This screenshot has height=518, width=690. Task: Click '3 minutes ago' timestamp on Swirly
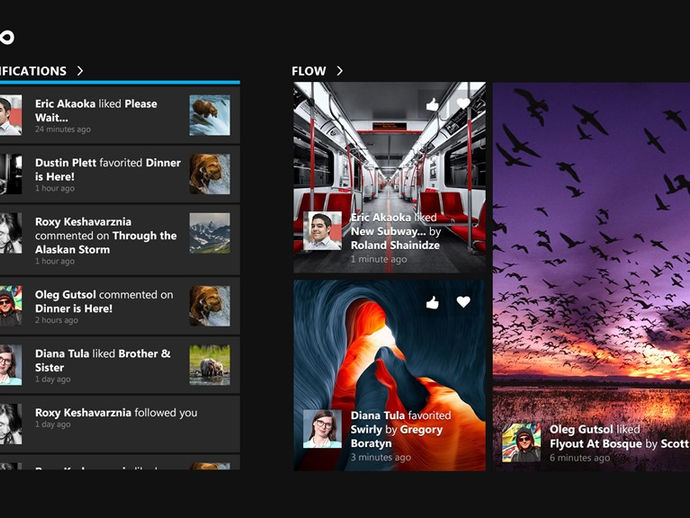pyautogui.click(x=381, y=458)
